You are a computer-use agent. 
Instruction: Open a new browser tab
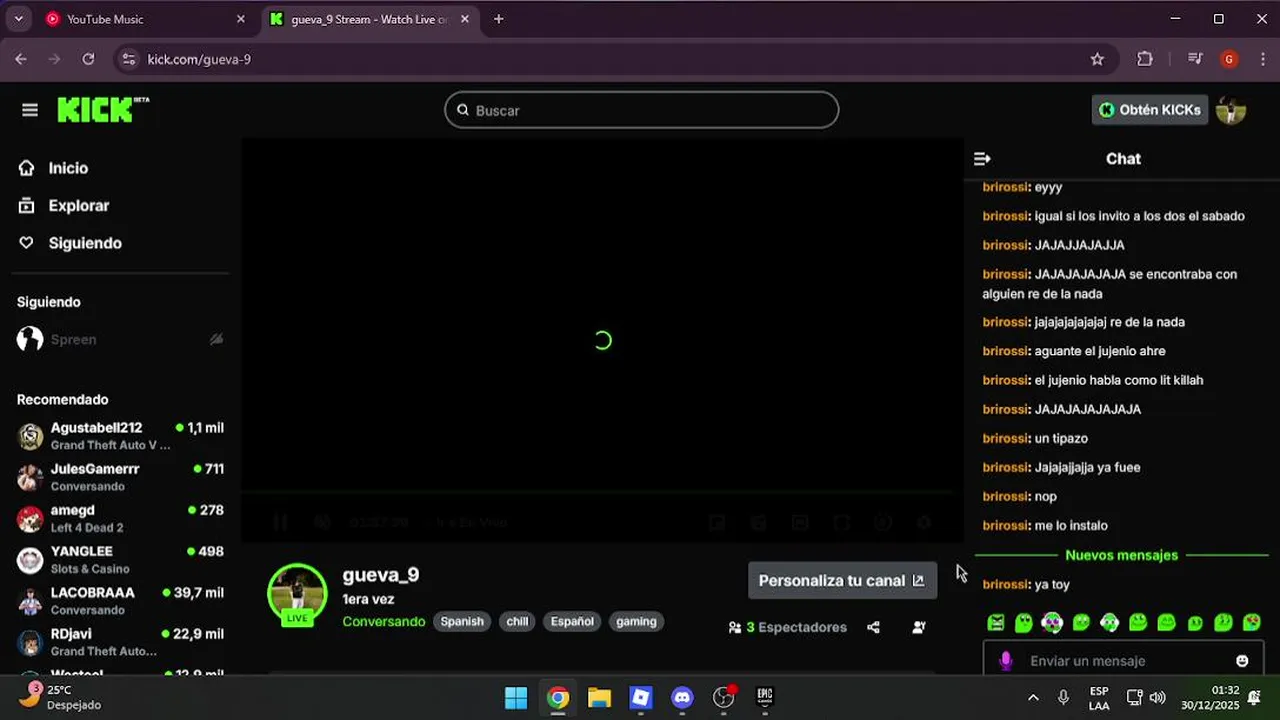(x=499, y=19)
